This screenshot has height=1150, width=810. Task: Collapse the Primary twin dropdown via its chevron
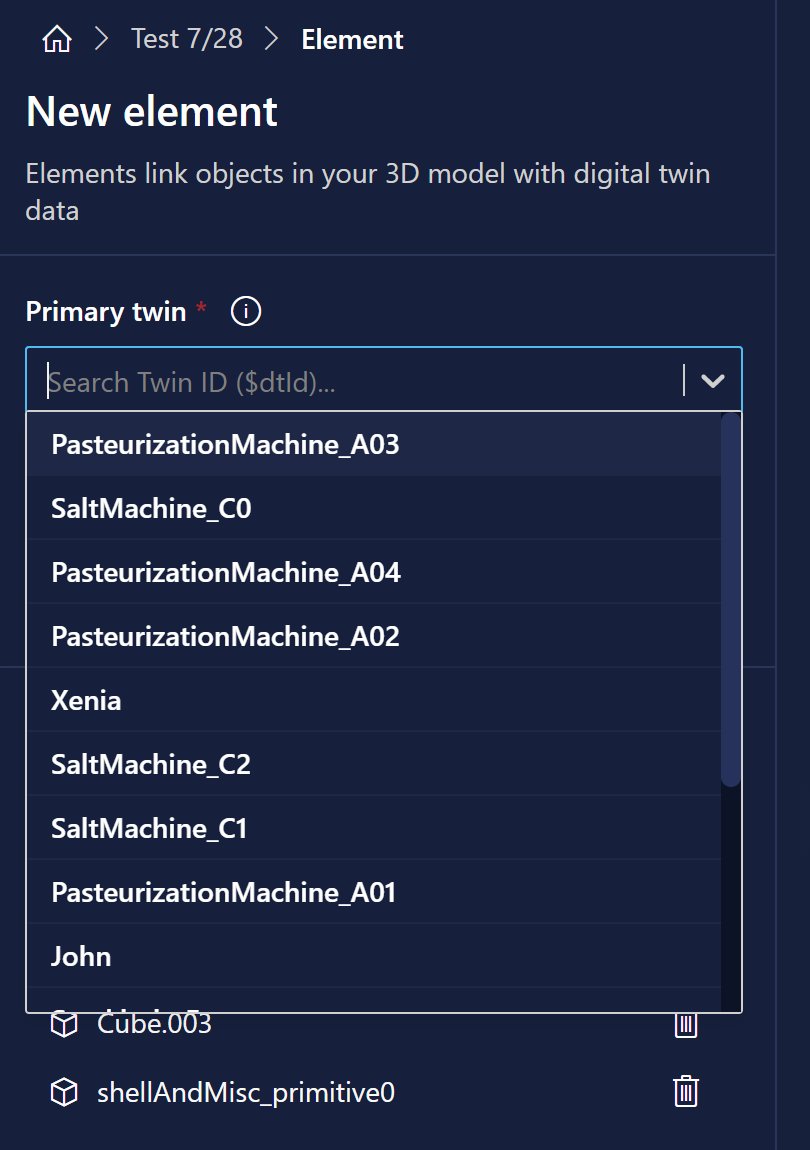pos(712,380)
